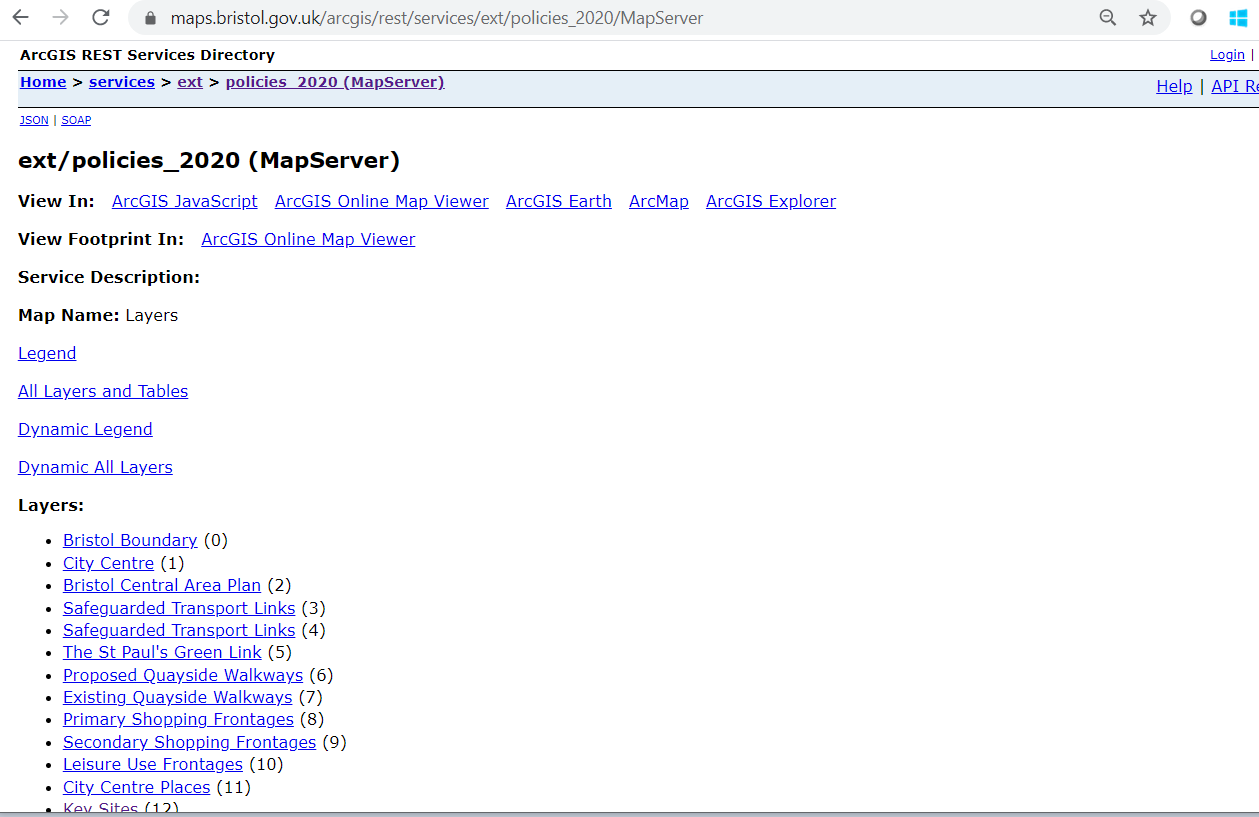Viewport: 1259px width, 817px height.
Task: Click the Service Description label
Action: [x=109, y=277]
